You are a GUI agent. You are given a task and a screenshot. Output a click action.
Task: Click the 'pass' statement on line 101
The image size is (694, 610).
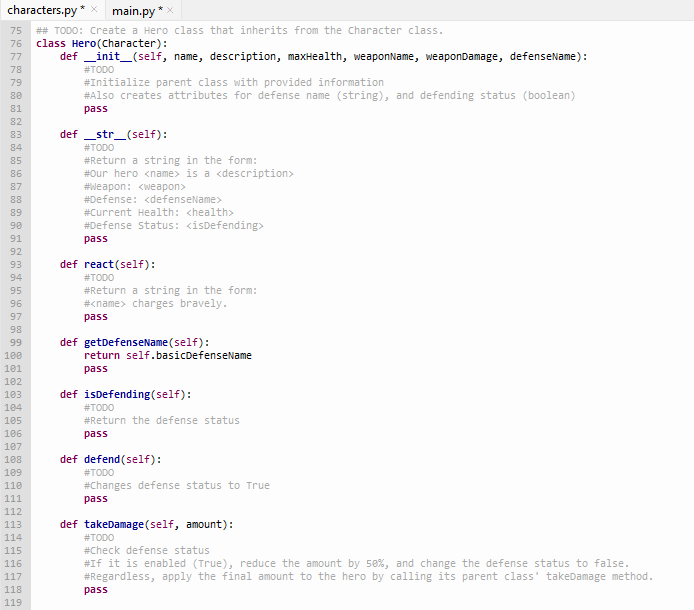pos(96,369)
